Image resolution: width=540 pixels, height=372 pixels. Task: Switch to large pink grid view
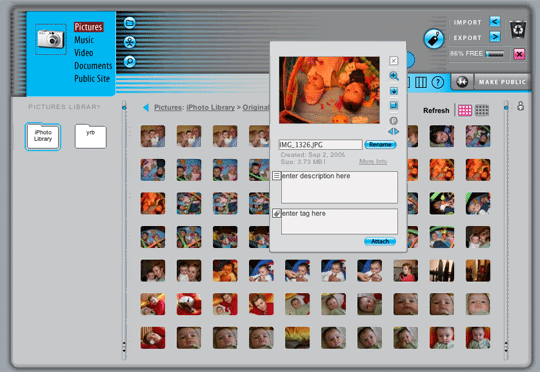[465, 110]
